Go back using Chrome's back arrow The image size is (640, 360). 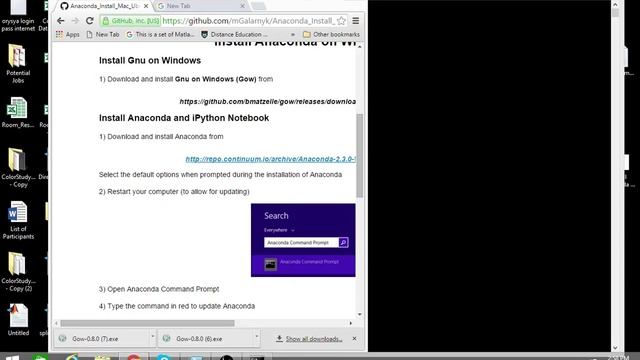pos(61,21)
